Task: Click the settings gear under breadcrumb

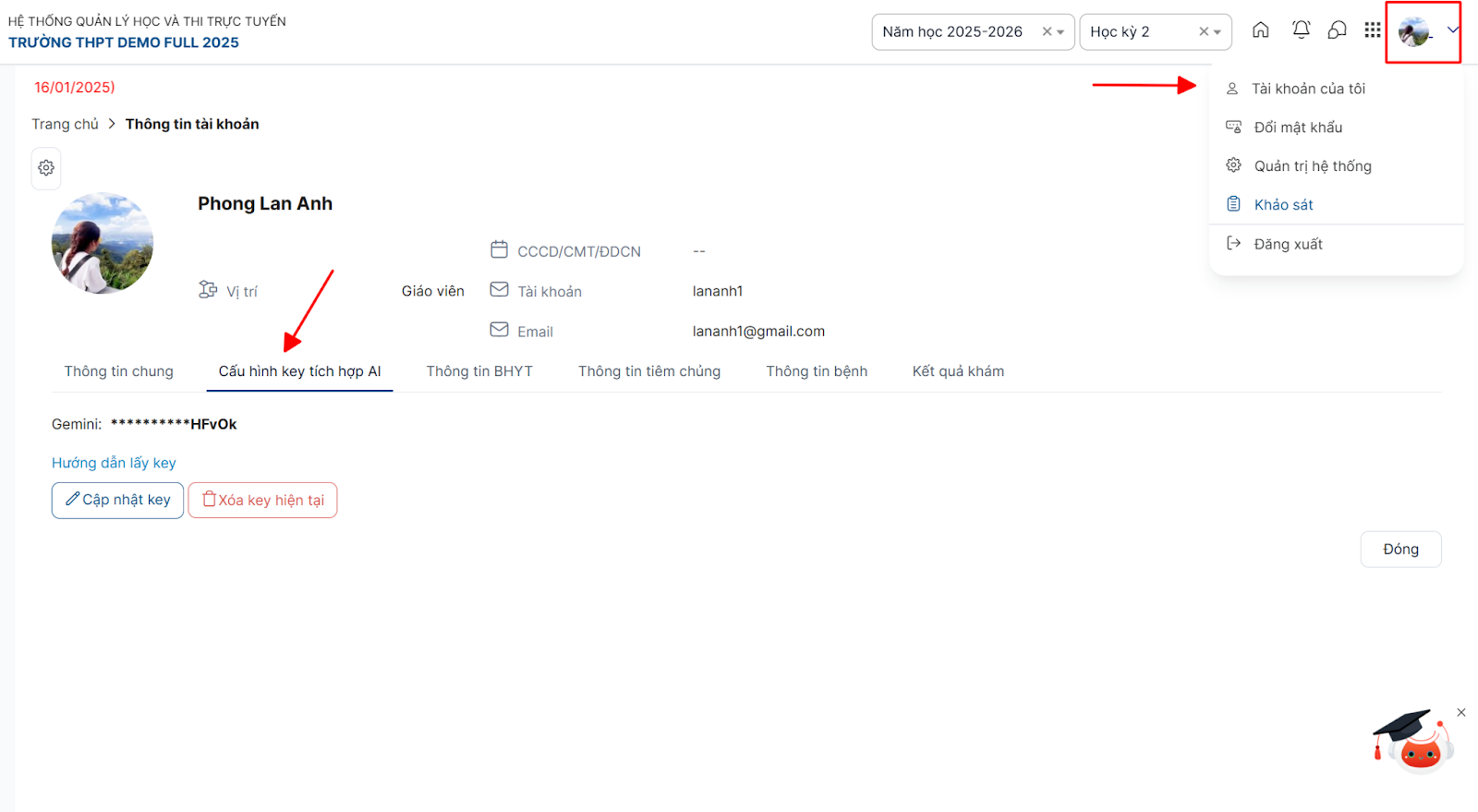Action: 46,168
